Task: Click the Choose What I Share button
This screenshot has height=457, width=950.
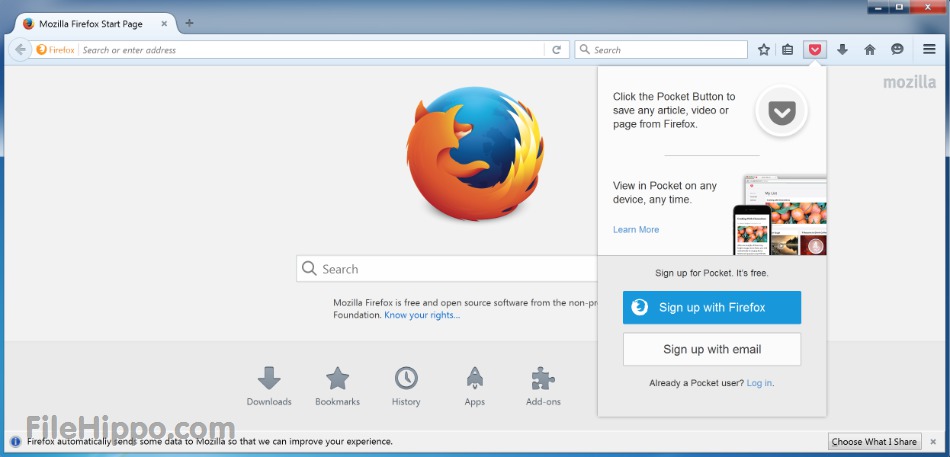Action: (x=875, y=441)
